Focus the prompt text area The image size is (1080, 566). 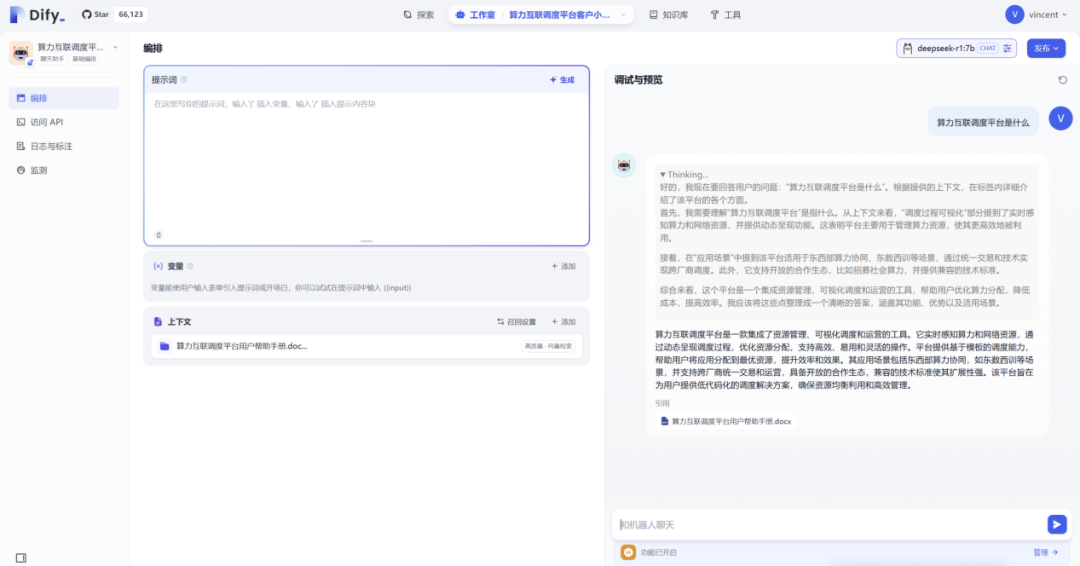(366, 162)
